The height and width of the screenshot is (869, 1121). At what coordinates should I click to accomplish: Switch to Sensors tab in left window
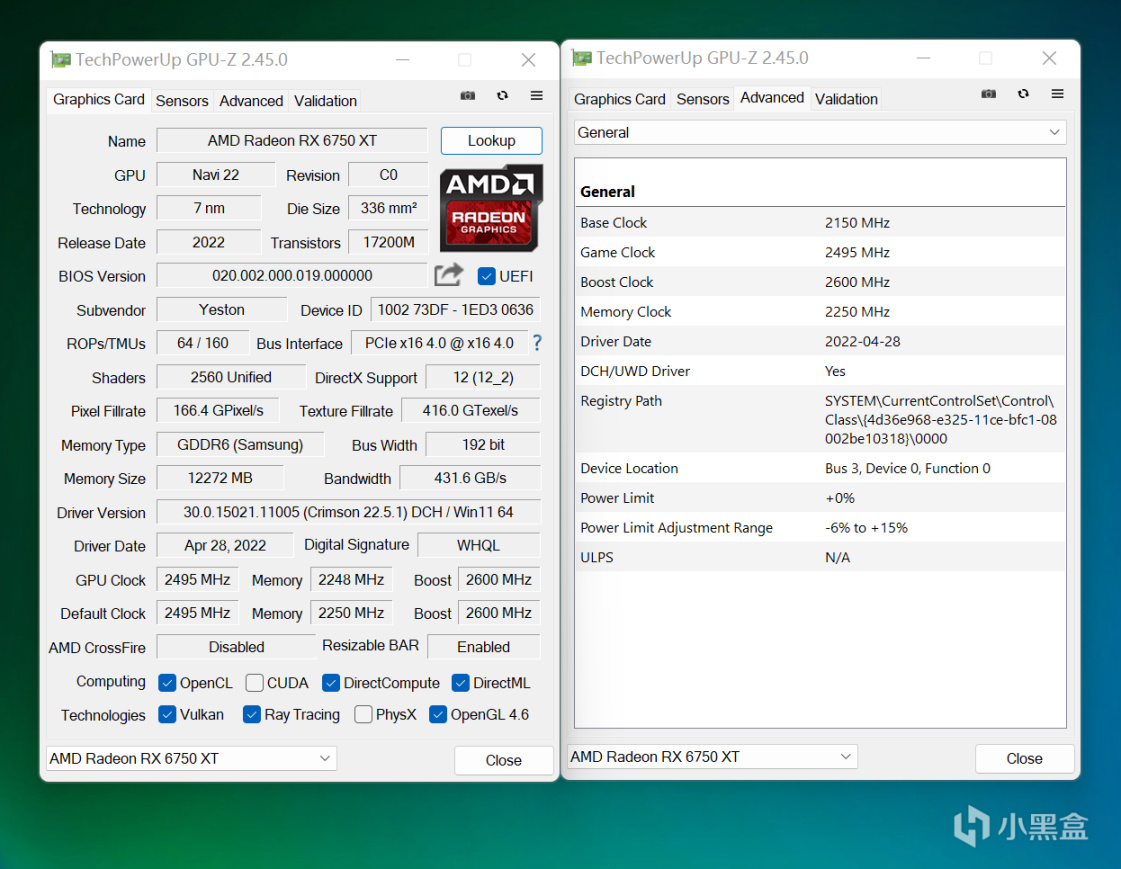click(x=182, y=101)
